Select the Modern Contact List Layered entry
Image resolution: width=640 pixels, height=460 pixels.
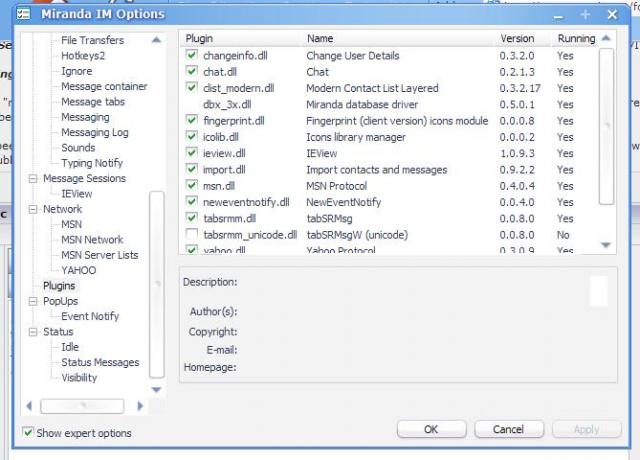point(372,88)
